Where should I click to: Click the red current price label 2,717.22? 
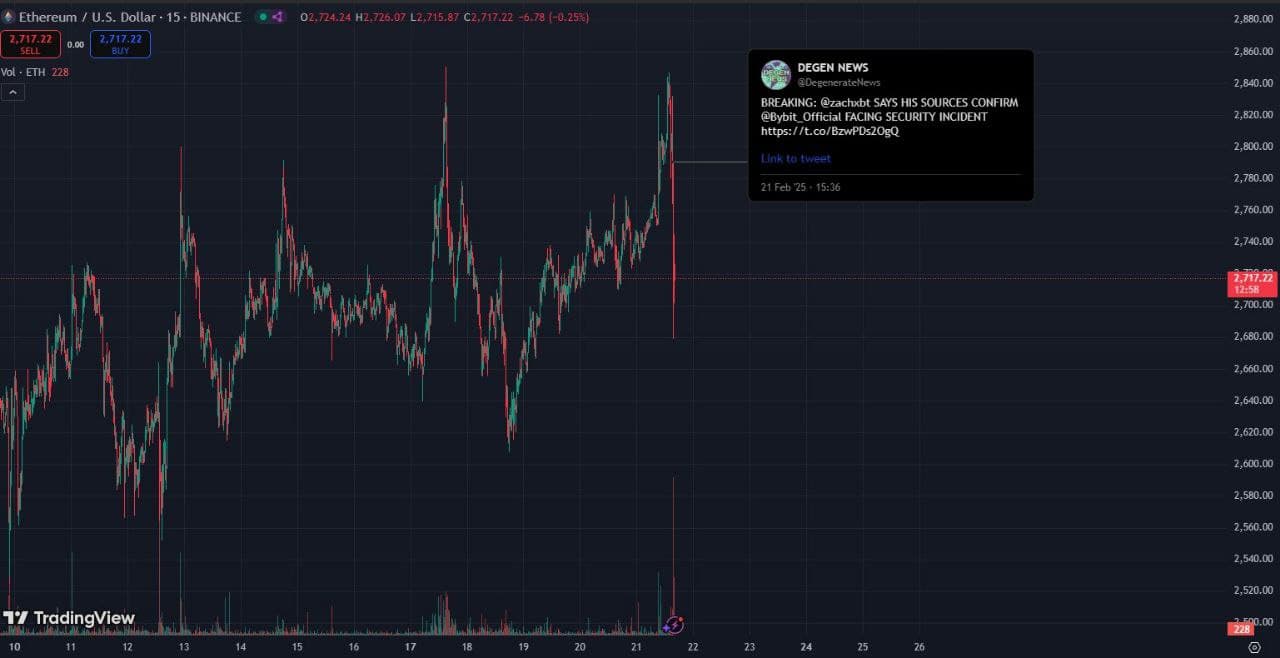pyautogui.click(x=1252, y=283)
